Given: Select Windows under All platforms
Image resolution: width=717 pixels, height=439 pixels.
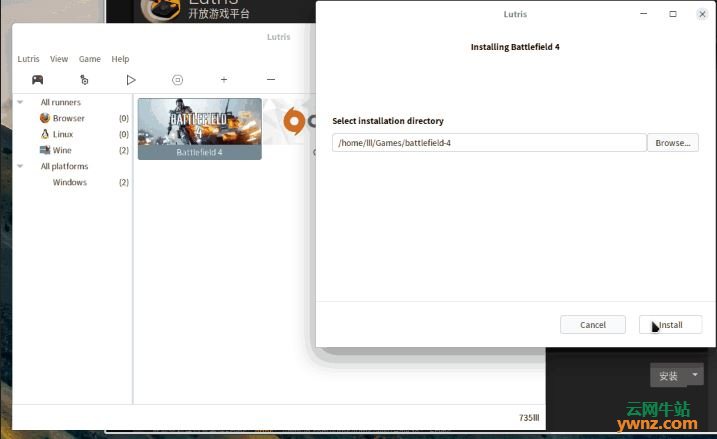Looking at the screenshot, I should click(70, 182).
